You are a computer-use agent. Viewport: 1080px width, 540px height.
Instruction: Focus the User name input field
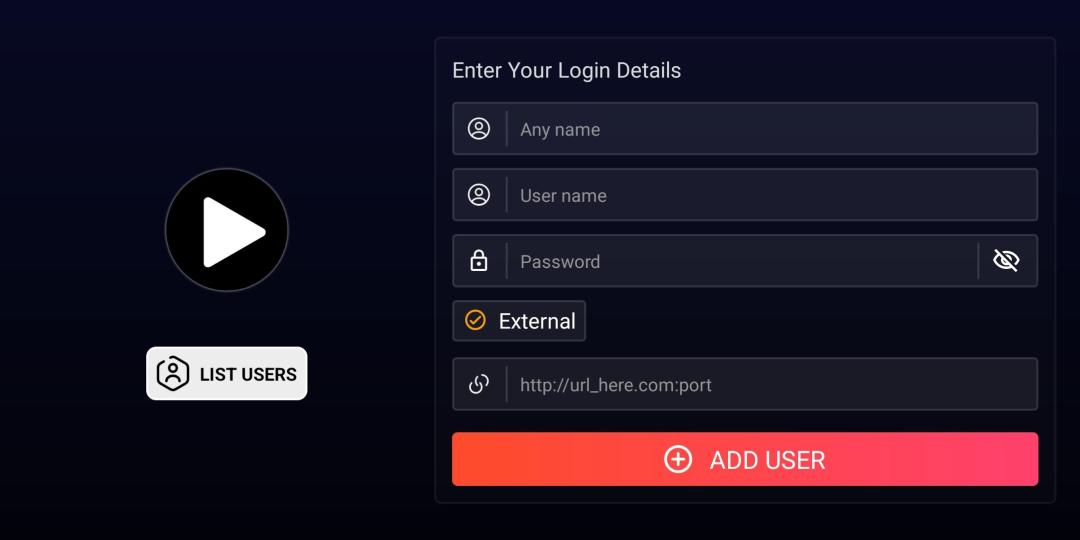tap(770, 195)
